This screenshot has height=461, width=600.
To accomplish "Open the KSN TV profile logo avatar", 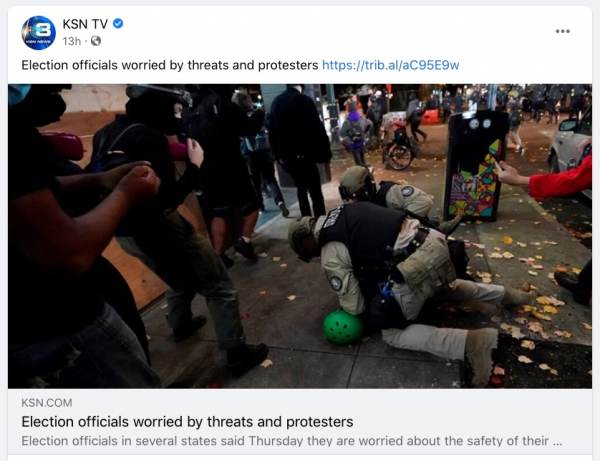I will coord(38,33).
